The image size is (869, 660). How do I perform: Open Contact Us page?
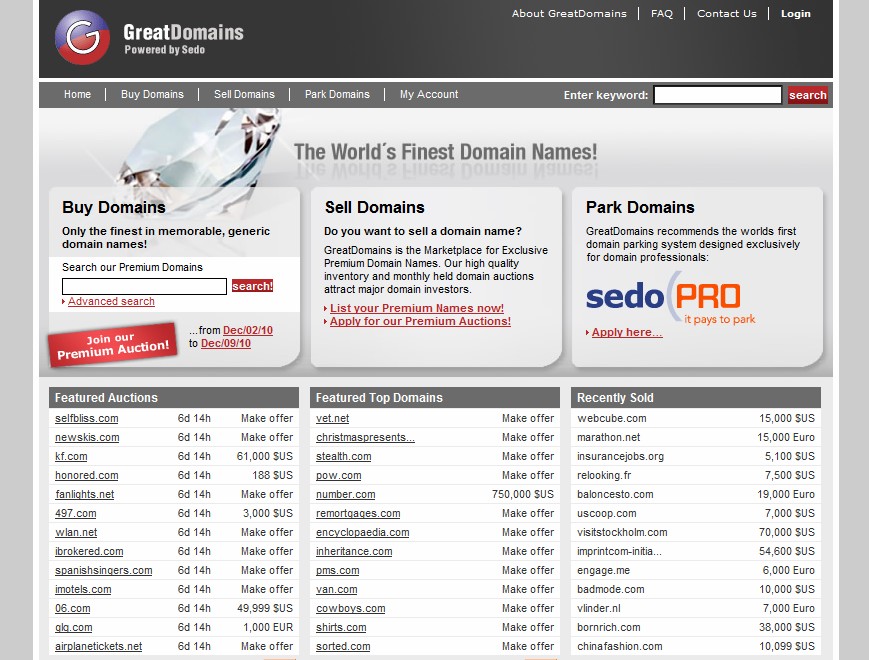click(x=727, y=13)
